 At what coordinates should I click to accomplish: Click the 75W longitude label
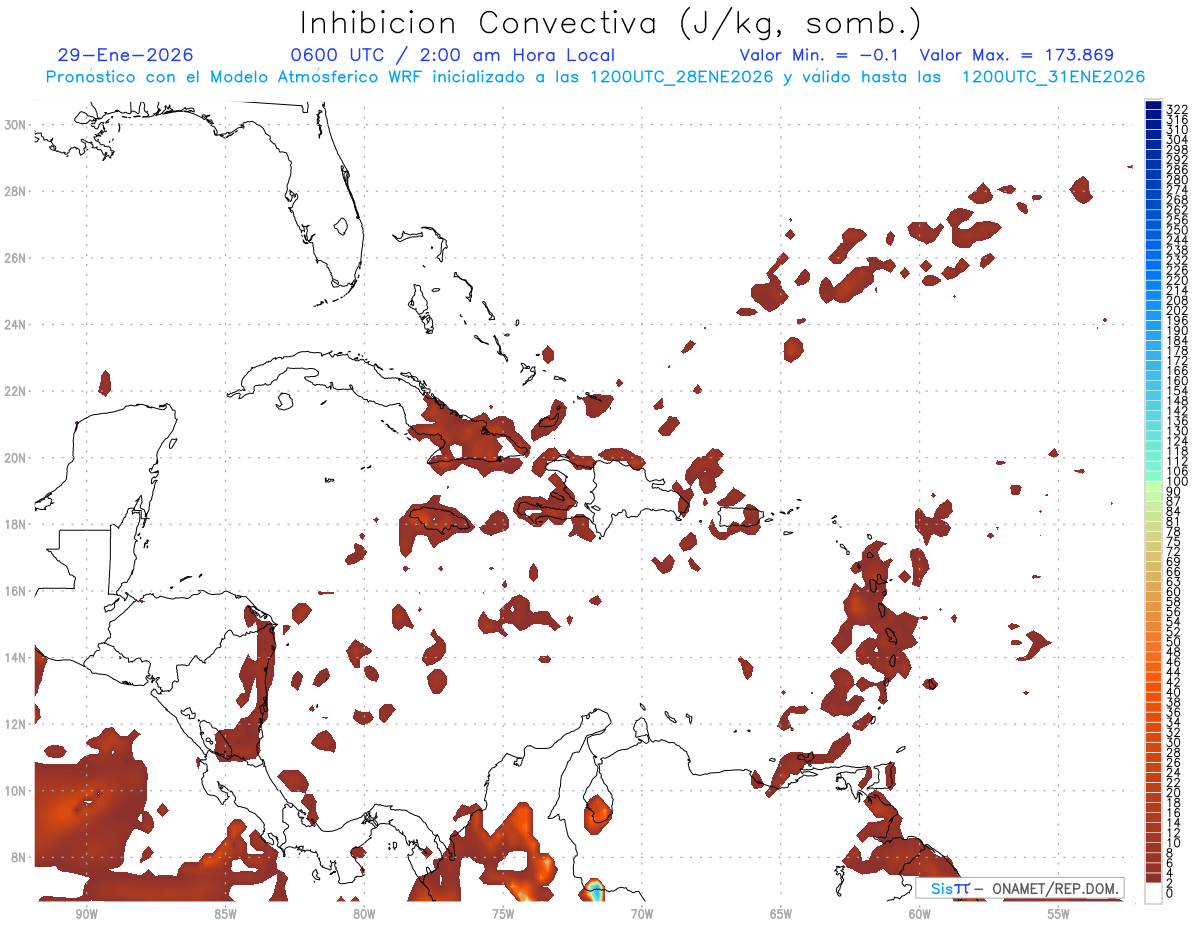(x=503, y=914)
